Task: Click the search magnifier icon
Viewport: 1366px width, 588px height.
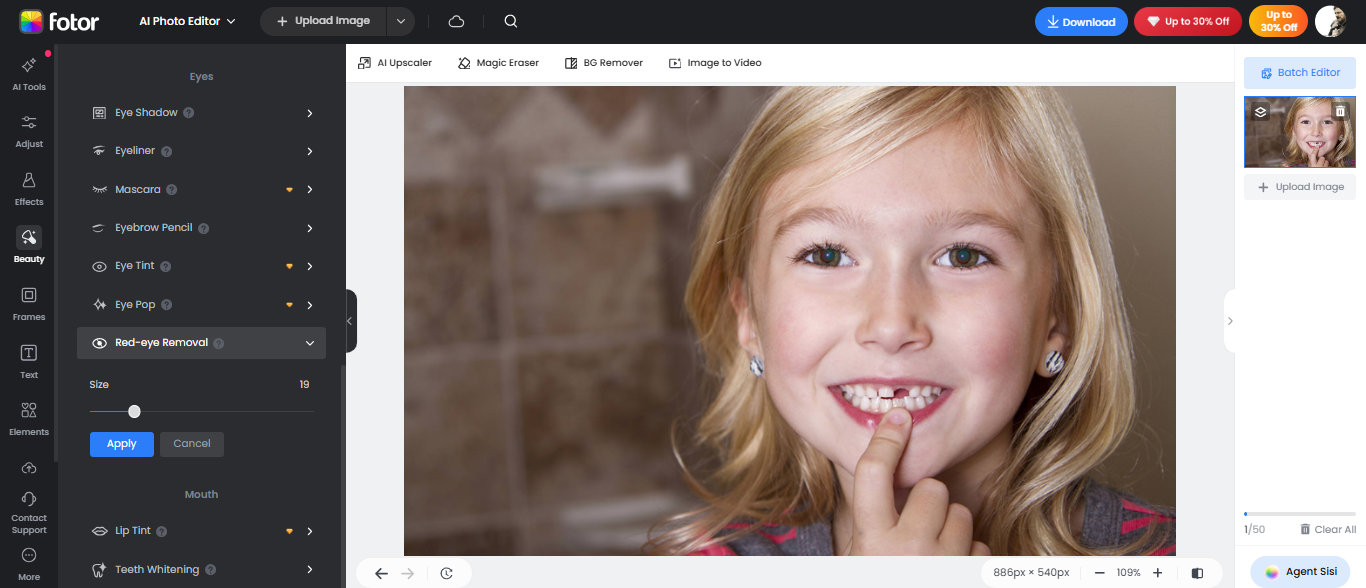Action: tap(511, 21)
